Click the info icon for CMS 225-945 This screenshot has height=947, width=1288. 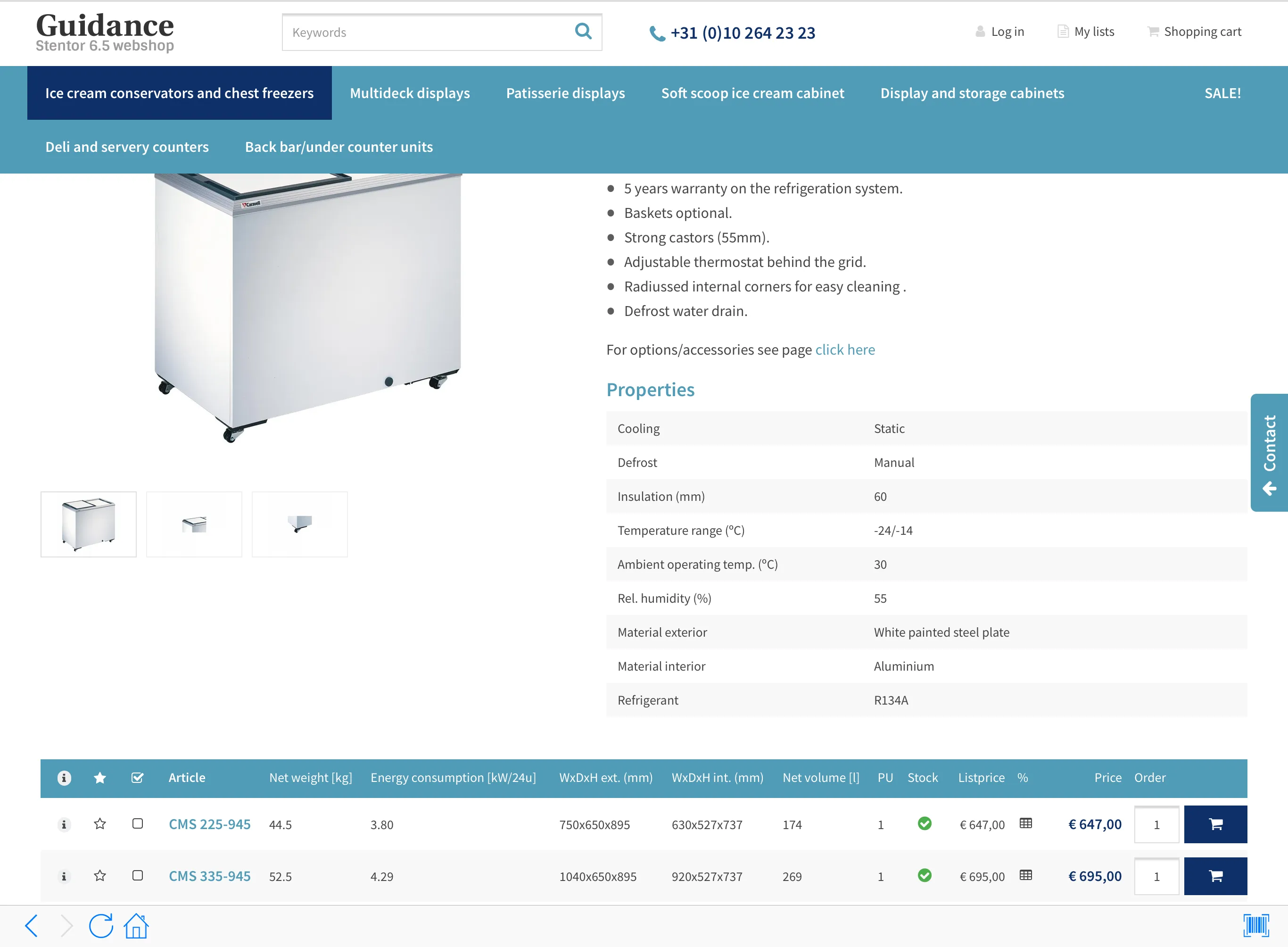pyautogui.click(x=63, y=824)
